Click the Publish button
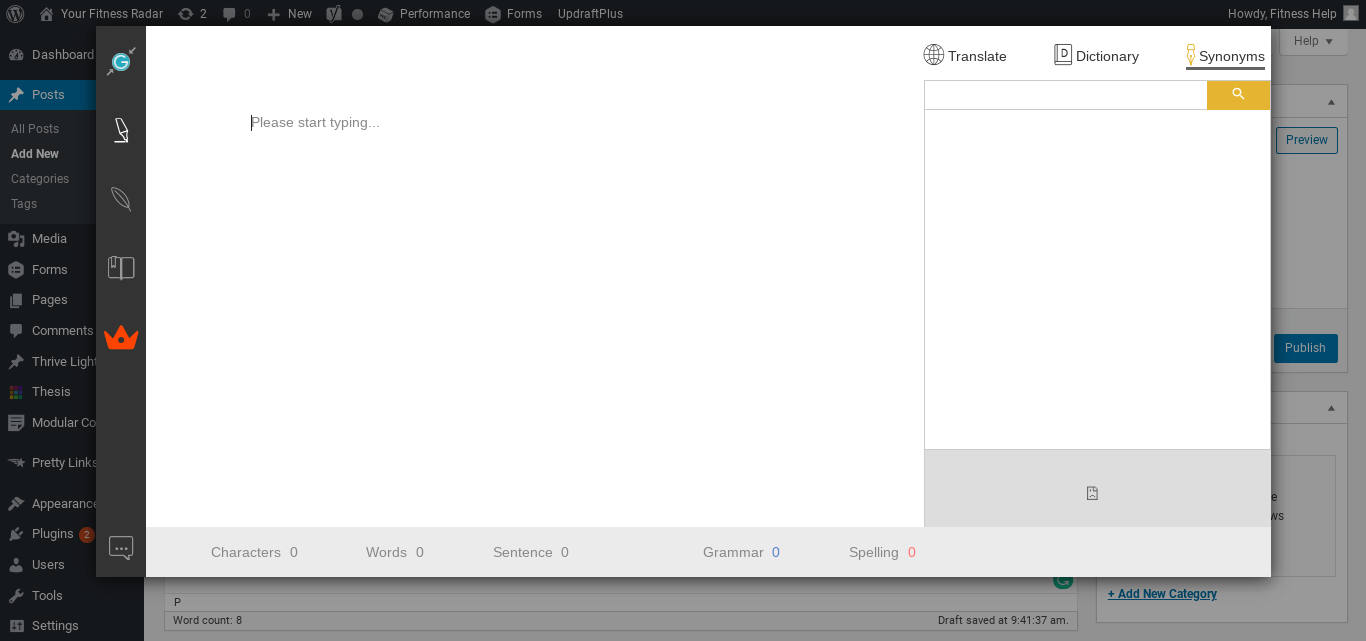1366x641 pixels. (x=1305, y=348)
